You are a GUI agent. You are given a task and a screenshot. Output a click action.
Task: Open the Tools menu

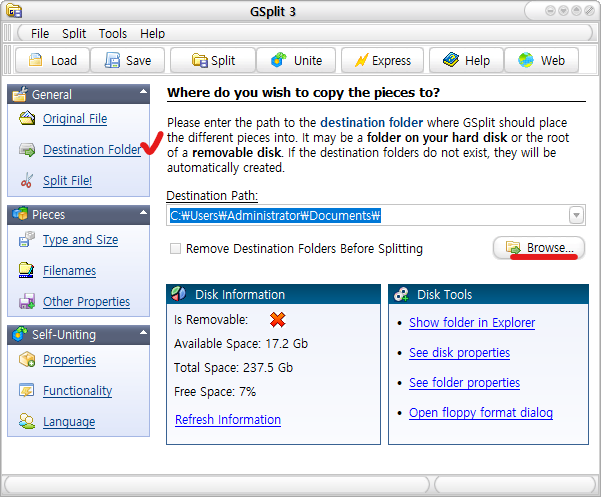(113, 34)
